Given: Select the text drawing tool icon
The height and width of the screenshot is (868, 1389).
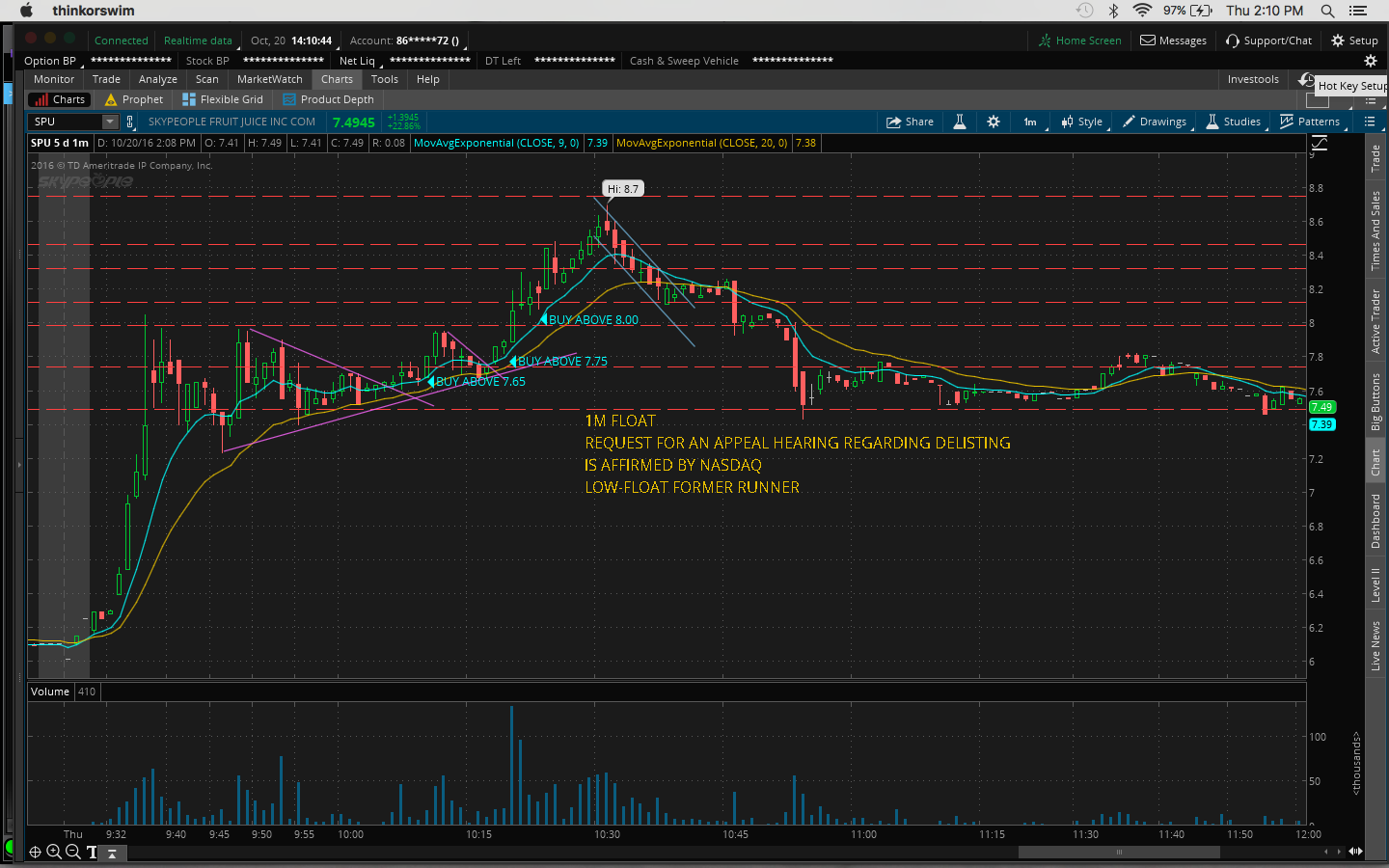Looking at the screenshot, I should [92, 852].
